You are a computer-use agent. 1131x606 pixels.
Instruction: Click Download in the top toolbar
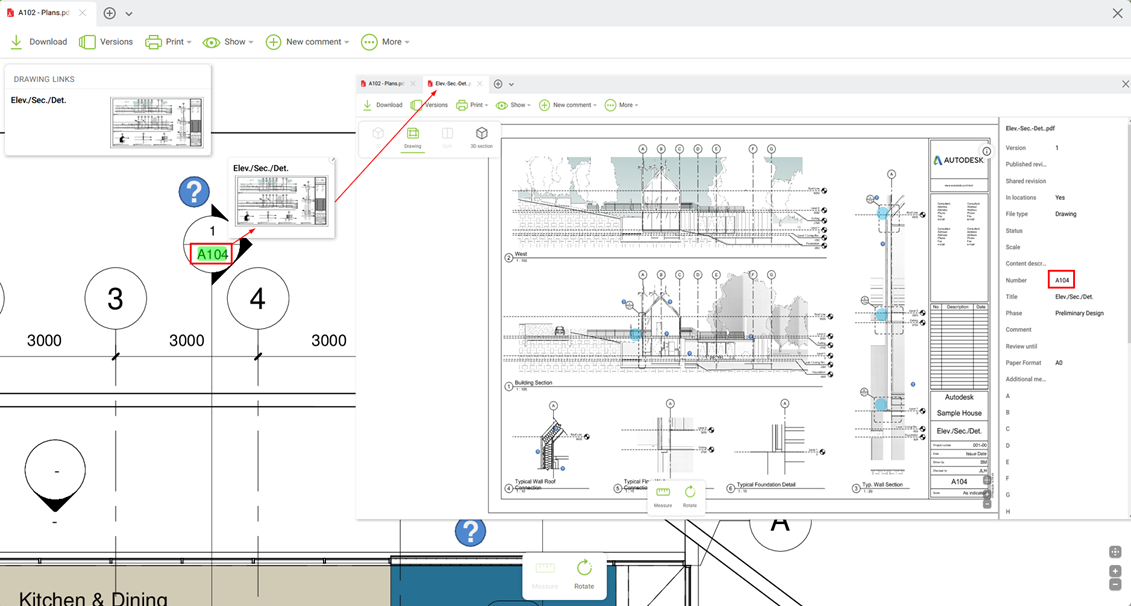39,42
